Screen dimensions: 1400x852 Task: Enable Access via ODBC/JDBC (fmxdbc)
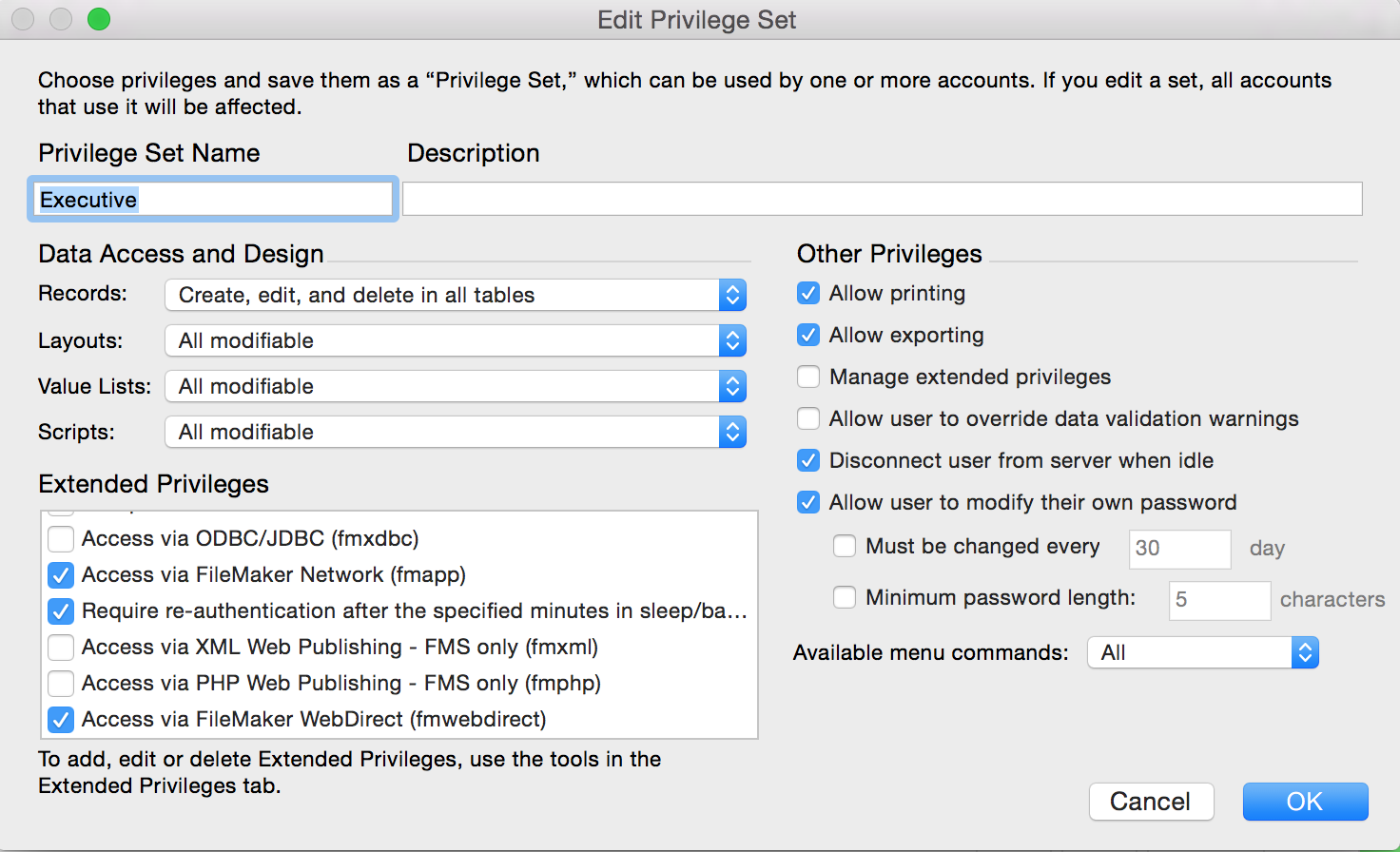tap(61, 539)
